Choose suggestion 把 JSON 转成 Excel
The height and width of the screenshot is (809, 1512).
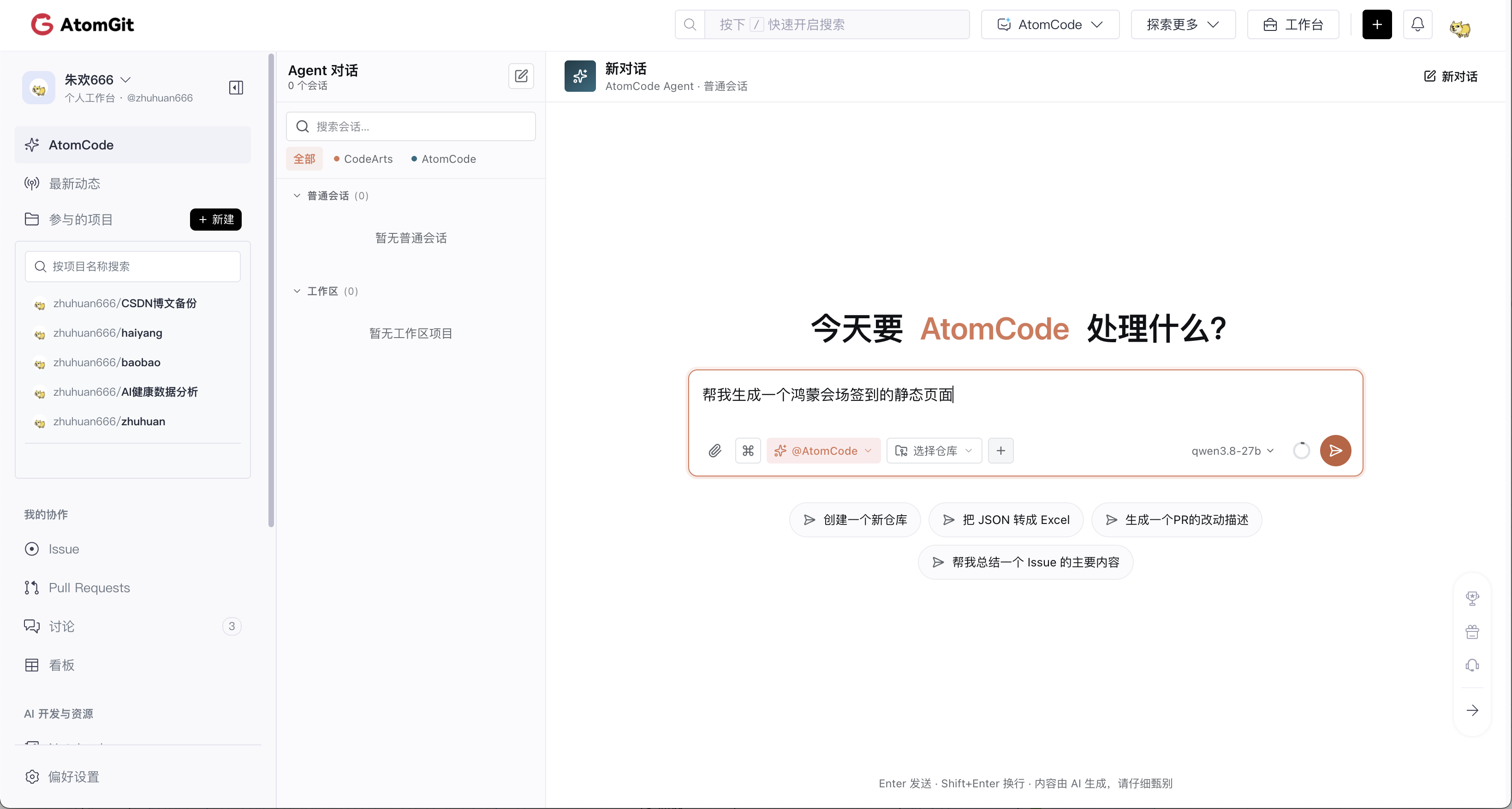pyautogui.click(x=1006, y=519)
